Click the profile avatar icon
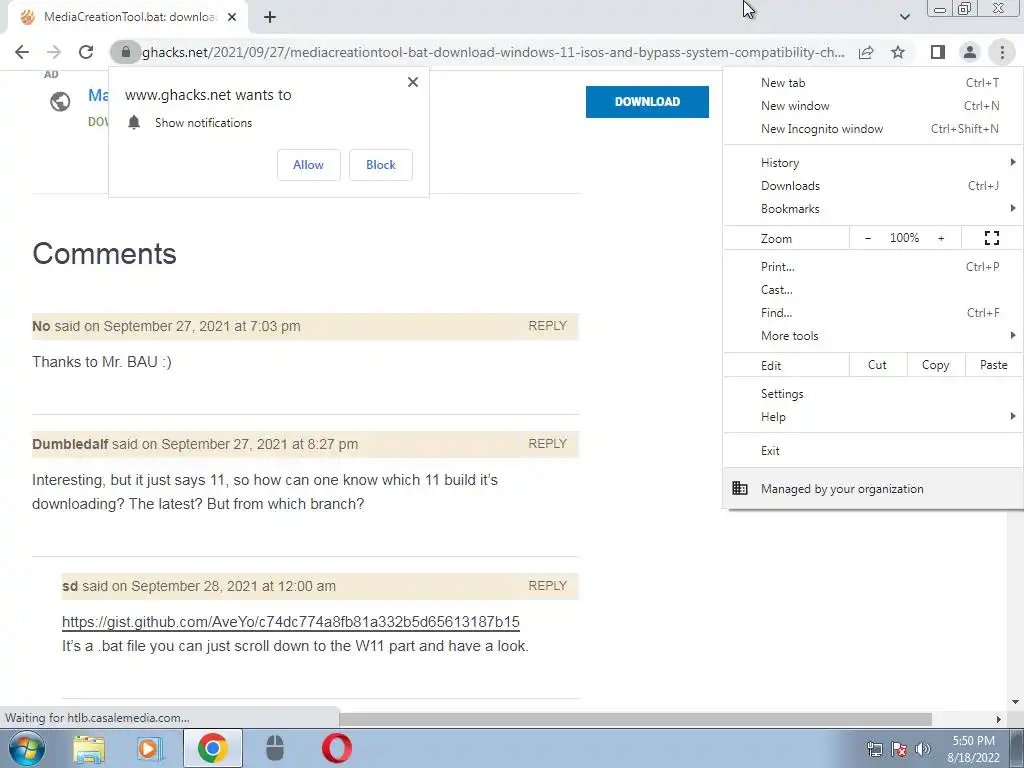Viewport: 1024px width, 768px height. tap(970, 52)
